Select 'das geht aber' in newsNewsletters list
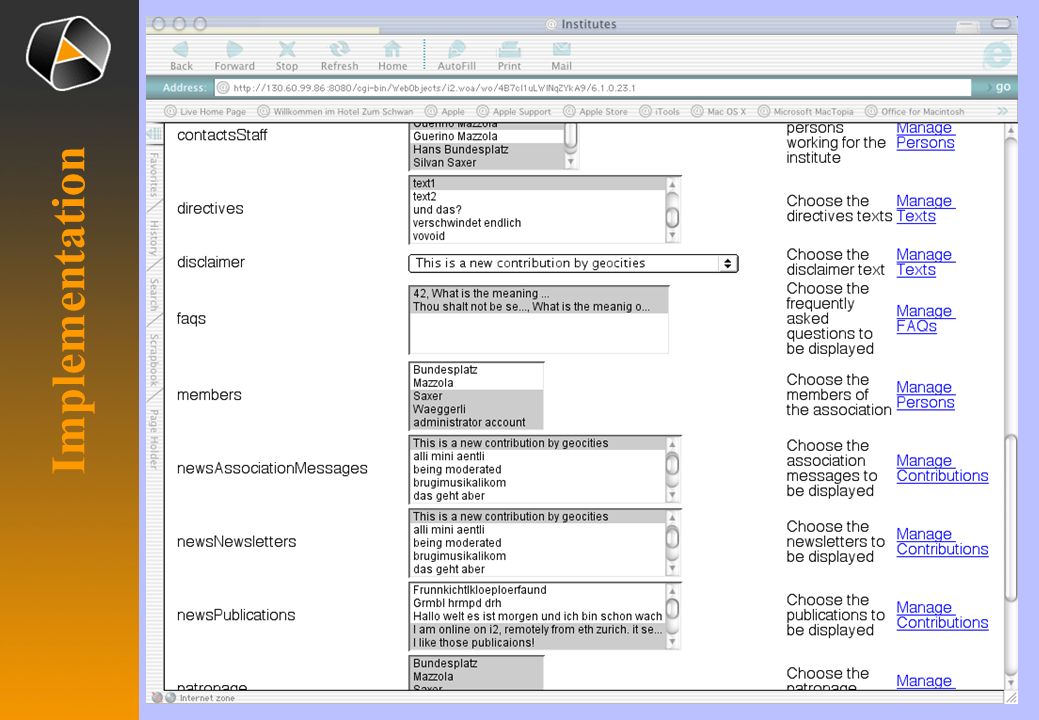 (x=538, y=570)
